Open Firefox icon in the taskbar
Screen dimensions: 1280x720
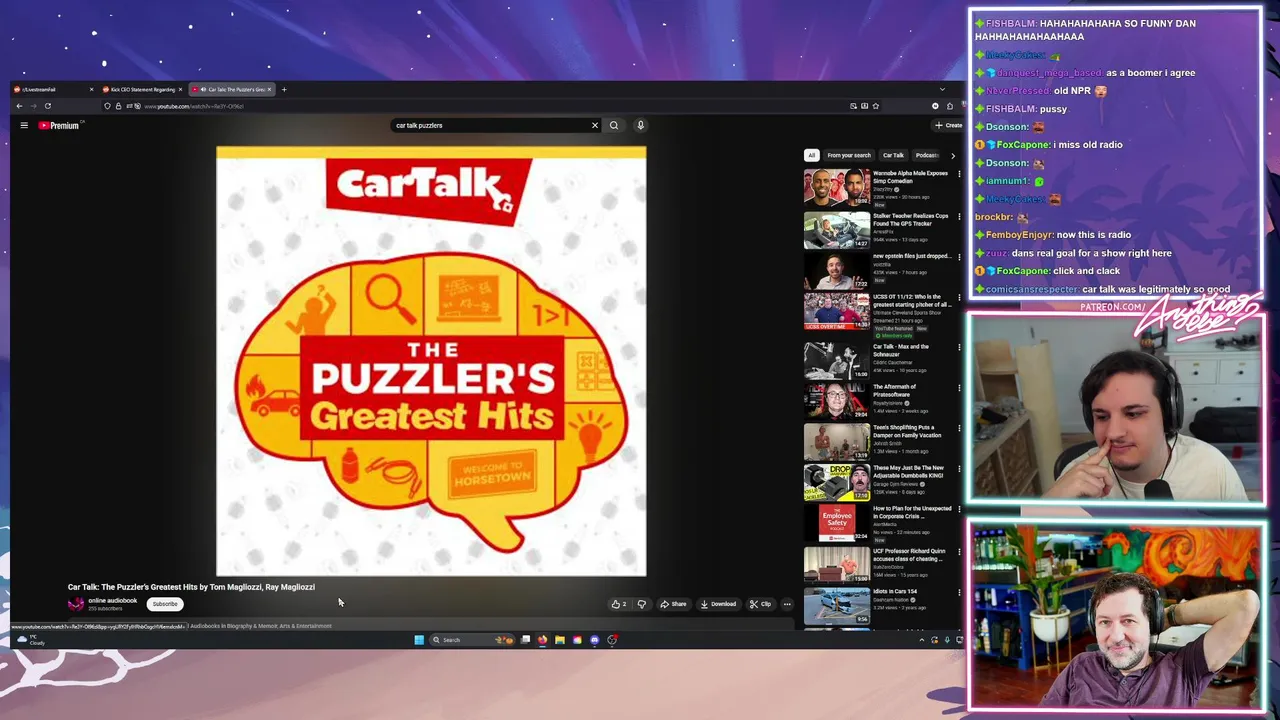tap(543, 640)
